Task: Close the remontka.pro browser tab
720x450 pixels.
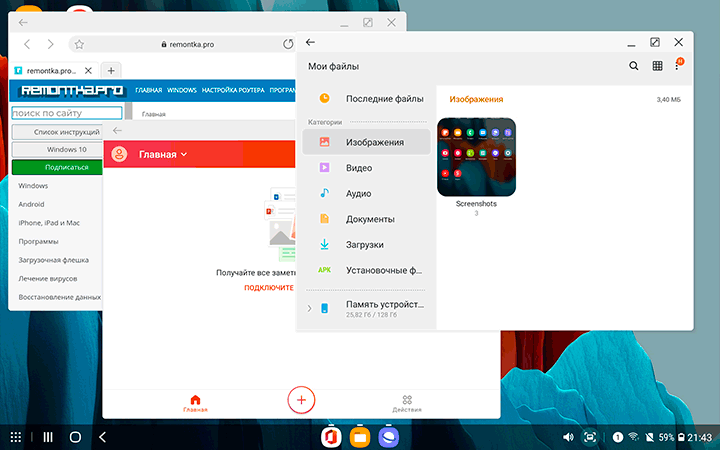Action: [x=88, y=71]
